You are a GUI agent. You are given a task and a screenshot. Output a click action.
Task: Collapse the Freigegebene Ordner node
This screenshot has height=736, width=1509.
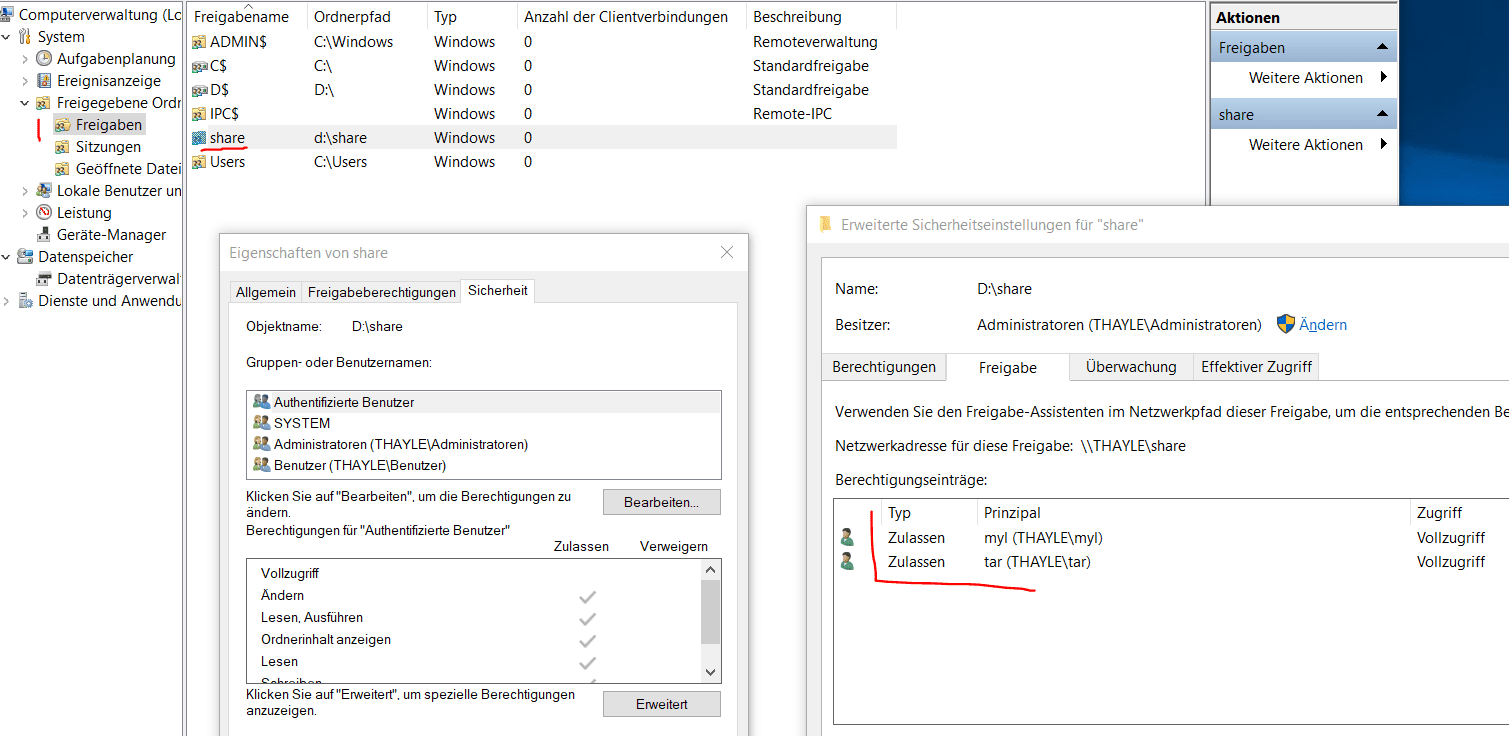point(25,103)
